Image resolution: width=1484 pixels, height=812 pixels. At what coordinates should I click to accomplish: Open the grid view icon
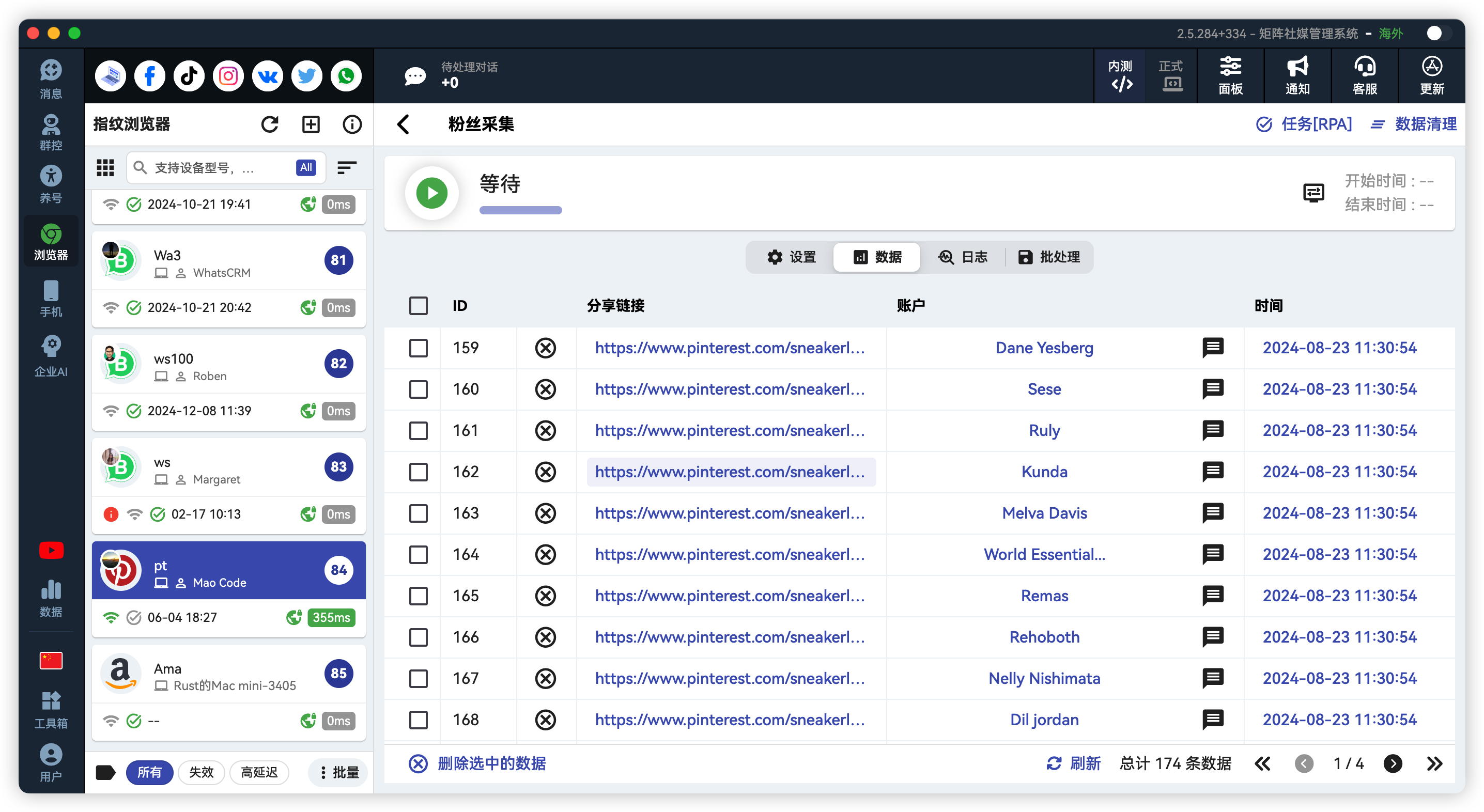click(x=105, y=167)
